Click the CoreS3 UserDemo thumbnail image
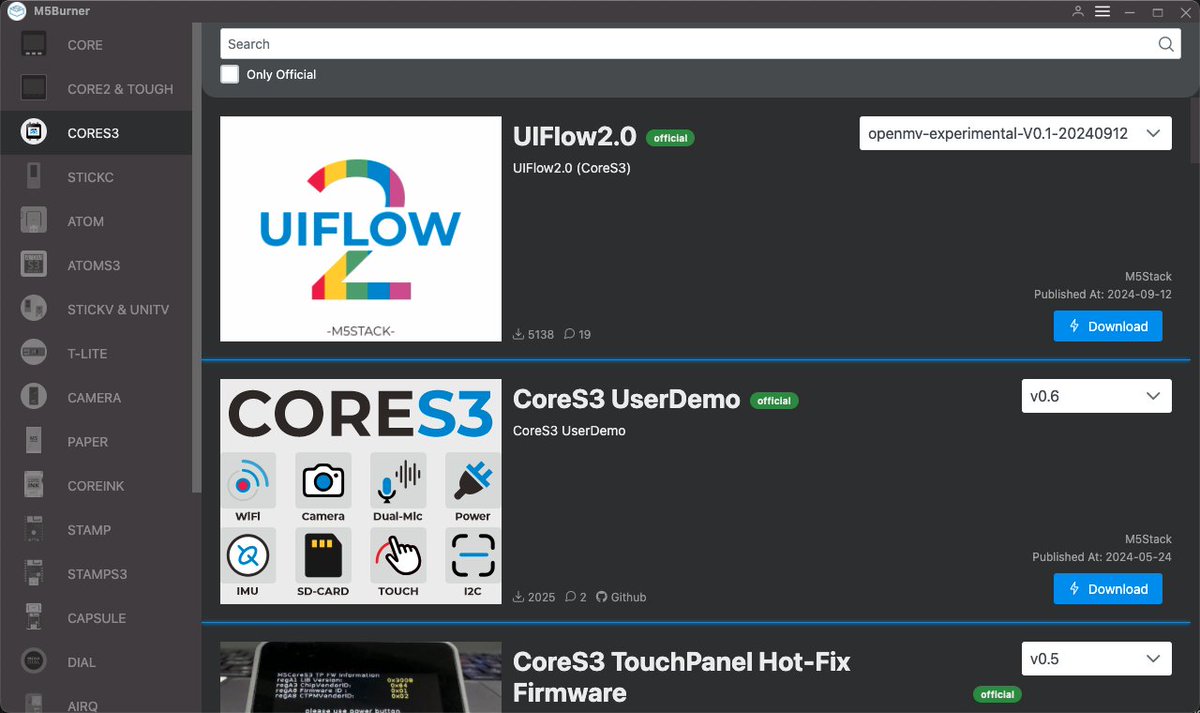Image resolution: width=1200 pixels, height=713 pixels. click(x=360, y=492)
